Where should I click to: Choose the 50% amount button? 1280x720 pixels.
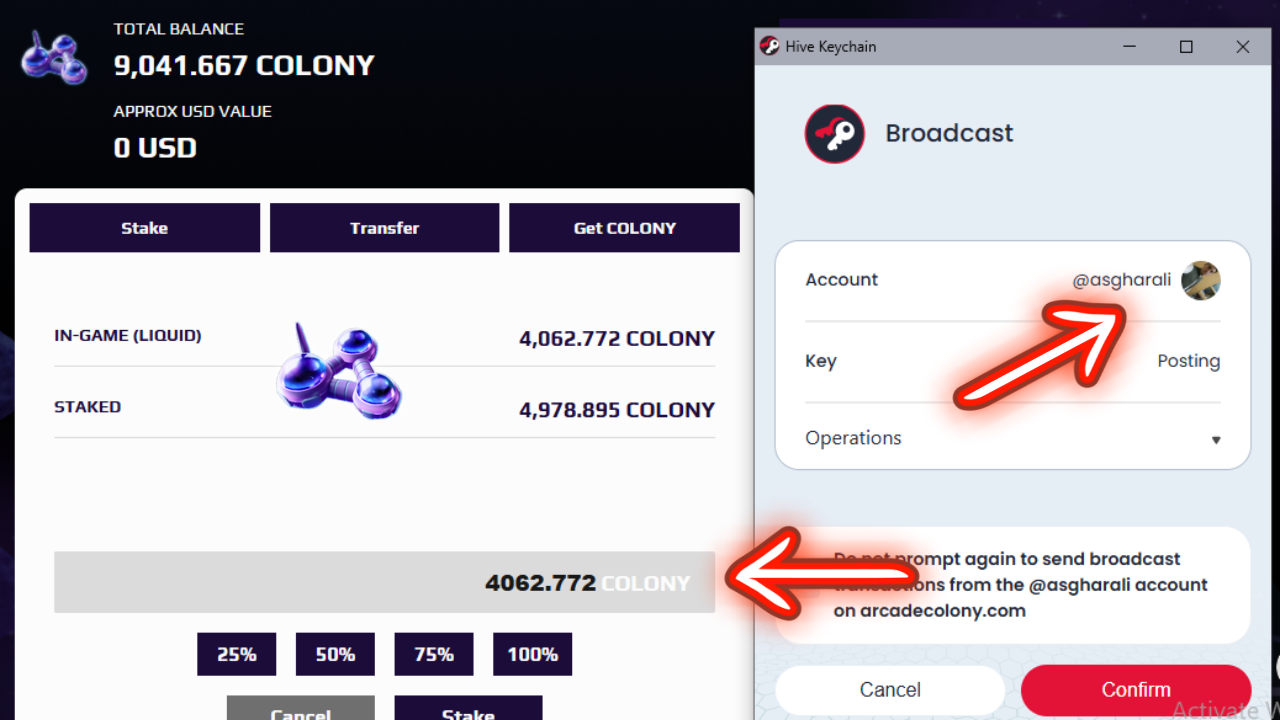click(335, 654)
